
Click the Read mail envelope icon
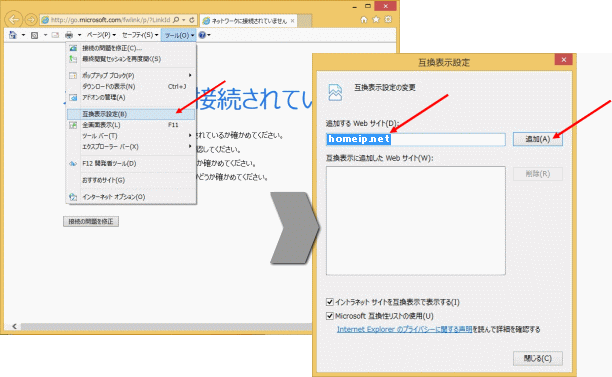(55, 35)
